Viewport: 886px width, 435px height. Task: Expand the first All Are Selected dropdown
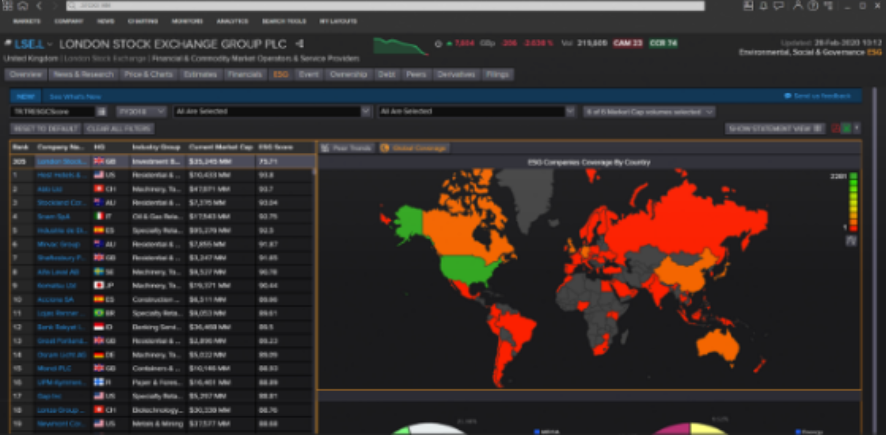[x=273, y=112]
